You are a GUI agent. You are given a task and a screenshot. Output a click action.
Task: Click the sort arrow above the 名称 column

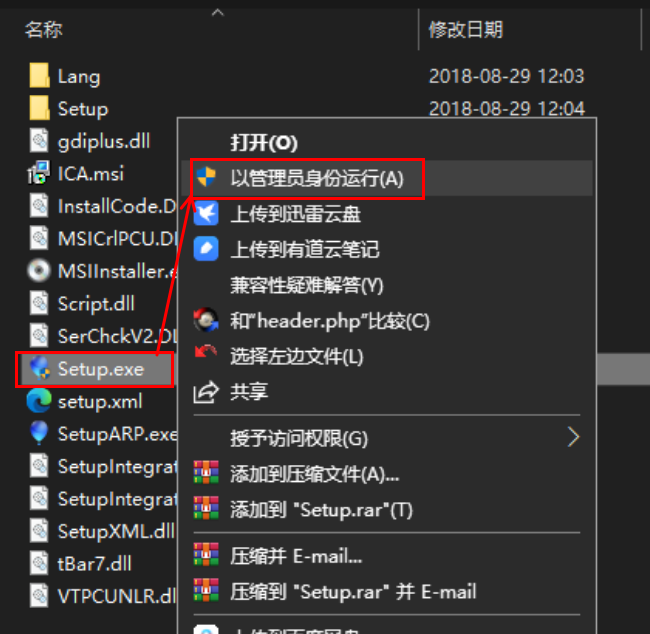[218, 13]
